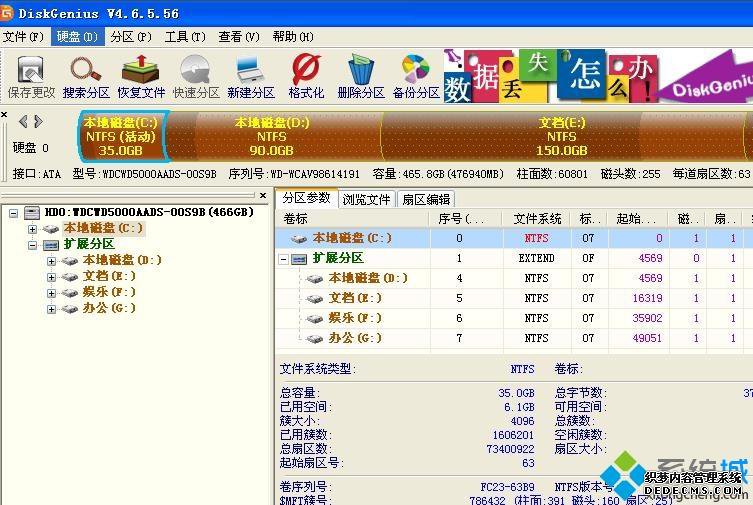Open the 分区(P) menu
753x505 pixels.
click(131, 37)
